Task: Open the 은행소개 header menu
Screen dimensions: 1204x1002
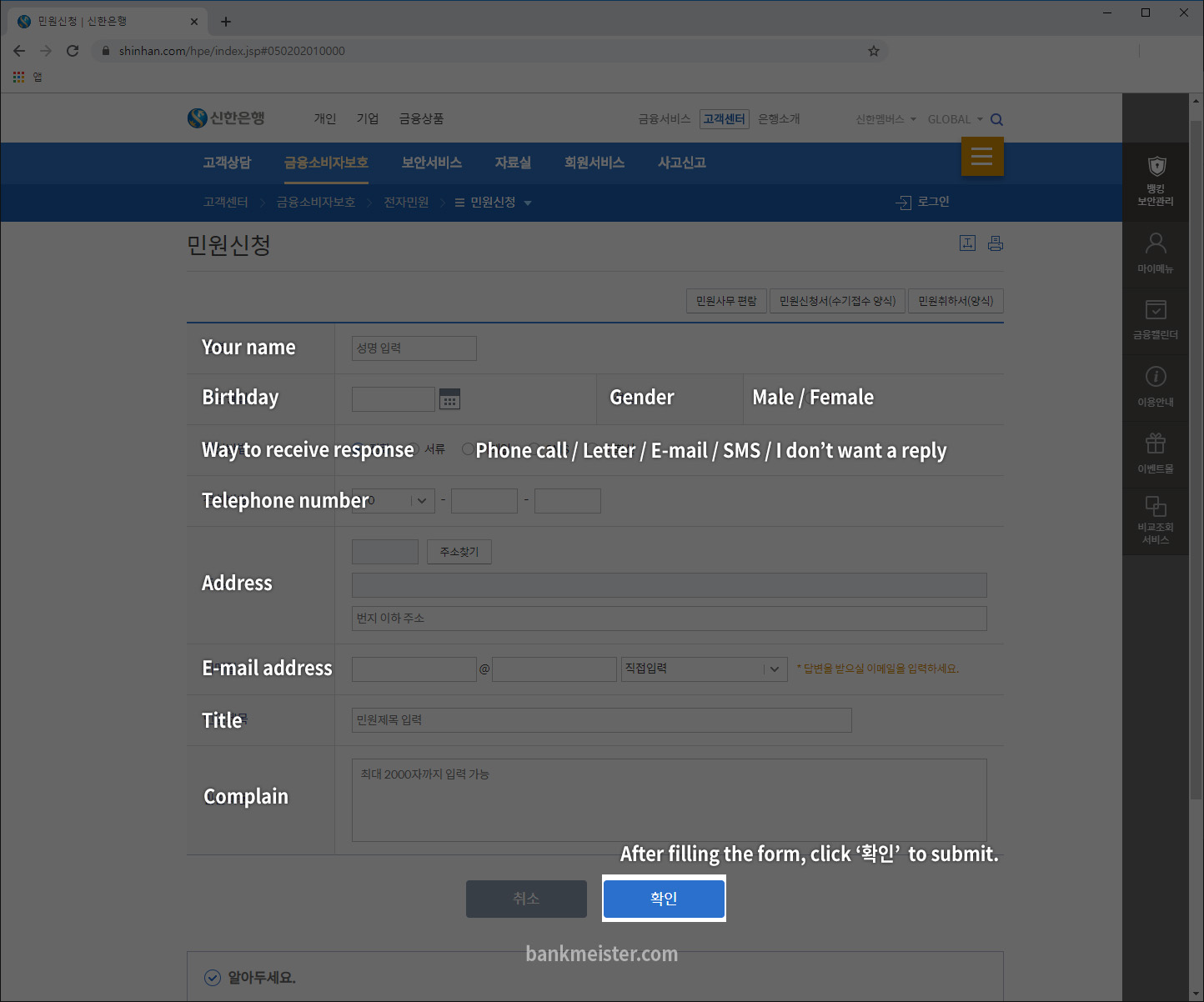Action: coord(779,119)
